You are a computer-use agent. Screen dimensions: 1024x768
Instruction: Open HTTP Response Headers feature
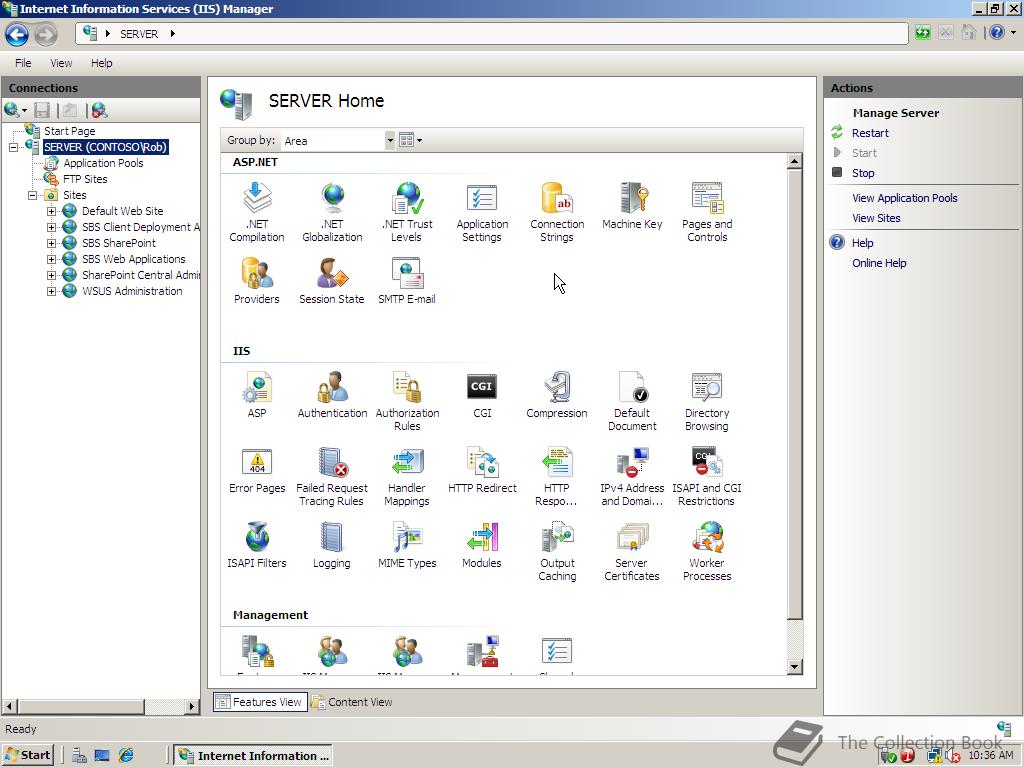point(557,477)
